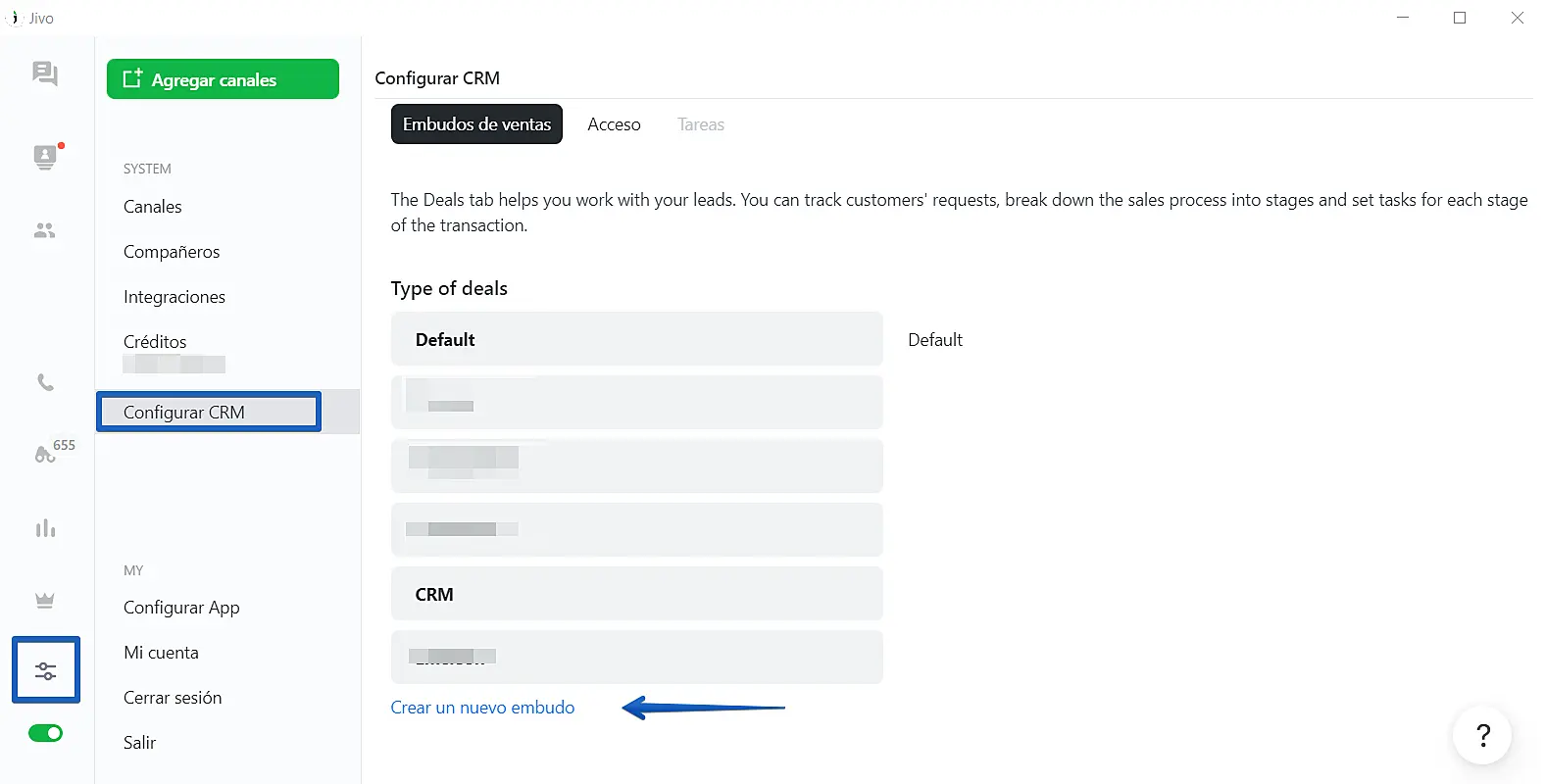This screenshot has width=1545, height=784.
Task: Switch to the Acceso tab
Action: coord(614,124)
